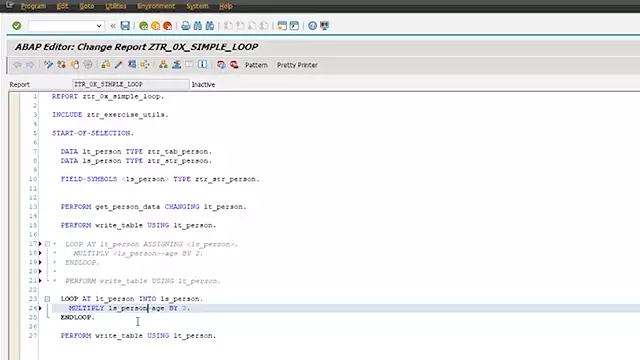Open the Environment menu
640x360 pixels.
[x=156, y=6]
